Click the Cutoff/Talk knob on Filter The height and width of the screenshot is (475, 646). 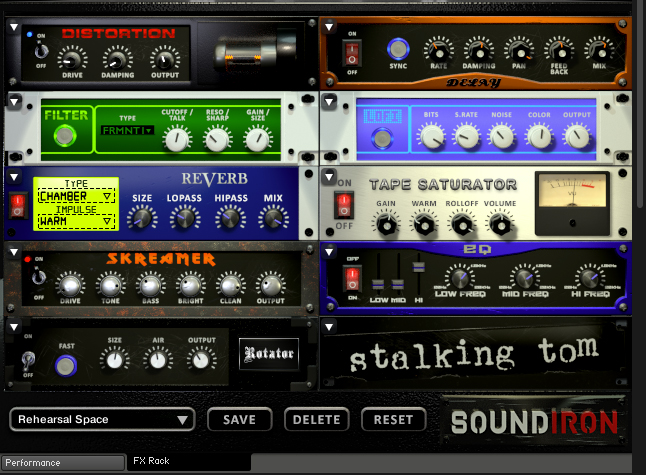coord(176,138)
